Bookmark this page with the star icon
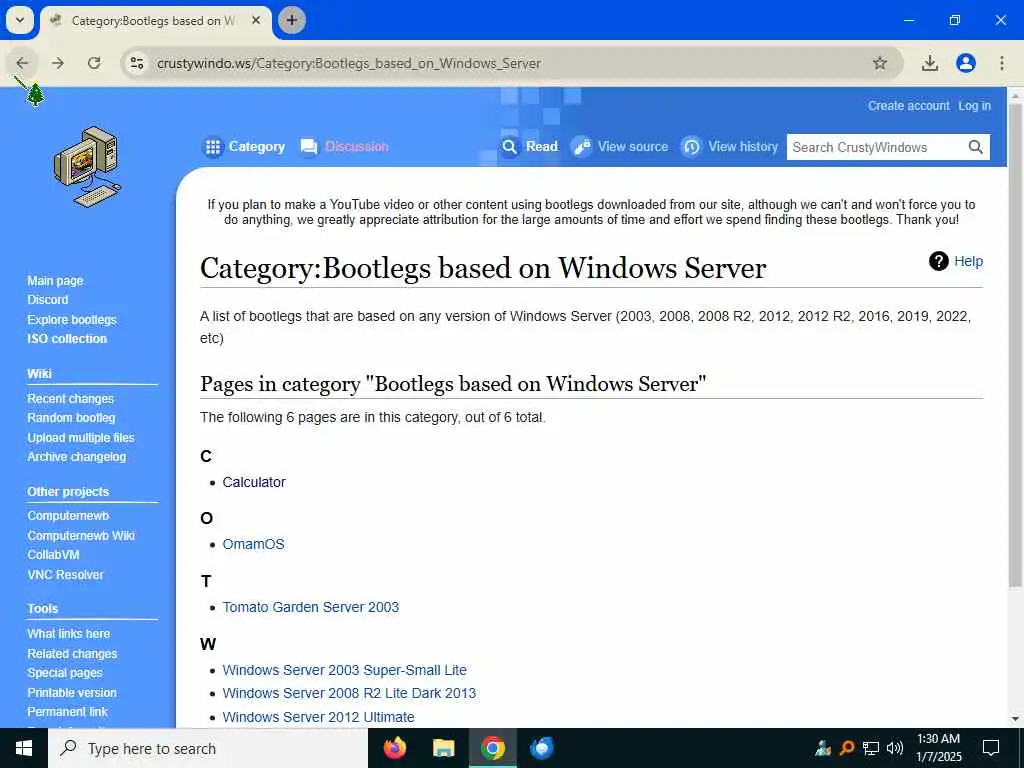This screenshot has height=768, width=1024. pos(880,63)
